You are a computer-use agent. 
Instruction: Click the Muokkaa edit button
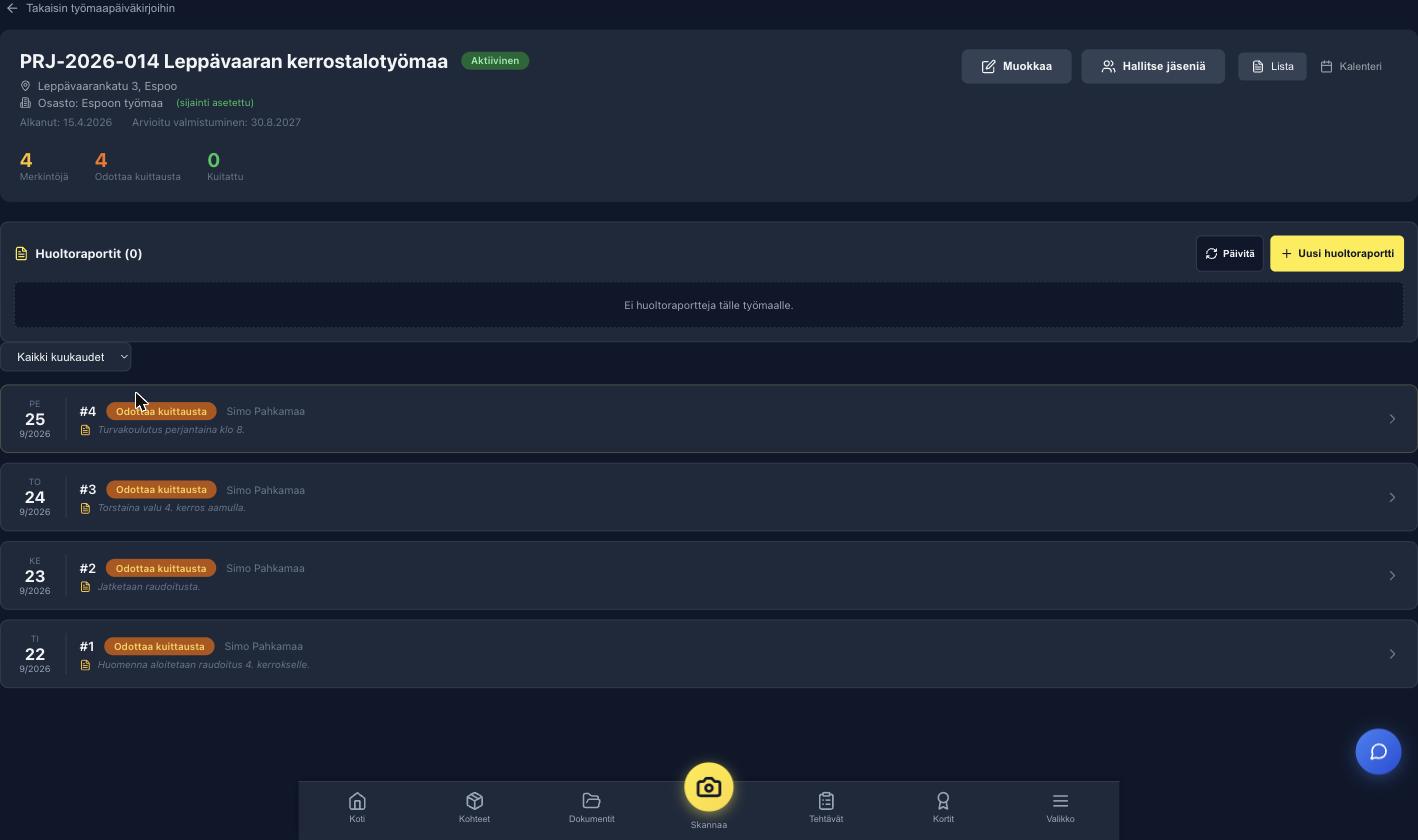click(1016, 66)
